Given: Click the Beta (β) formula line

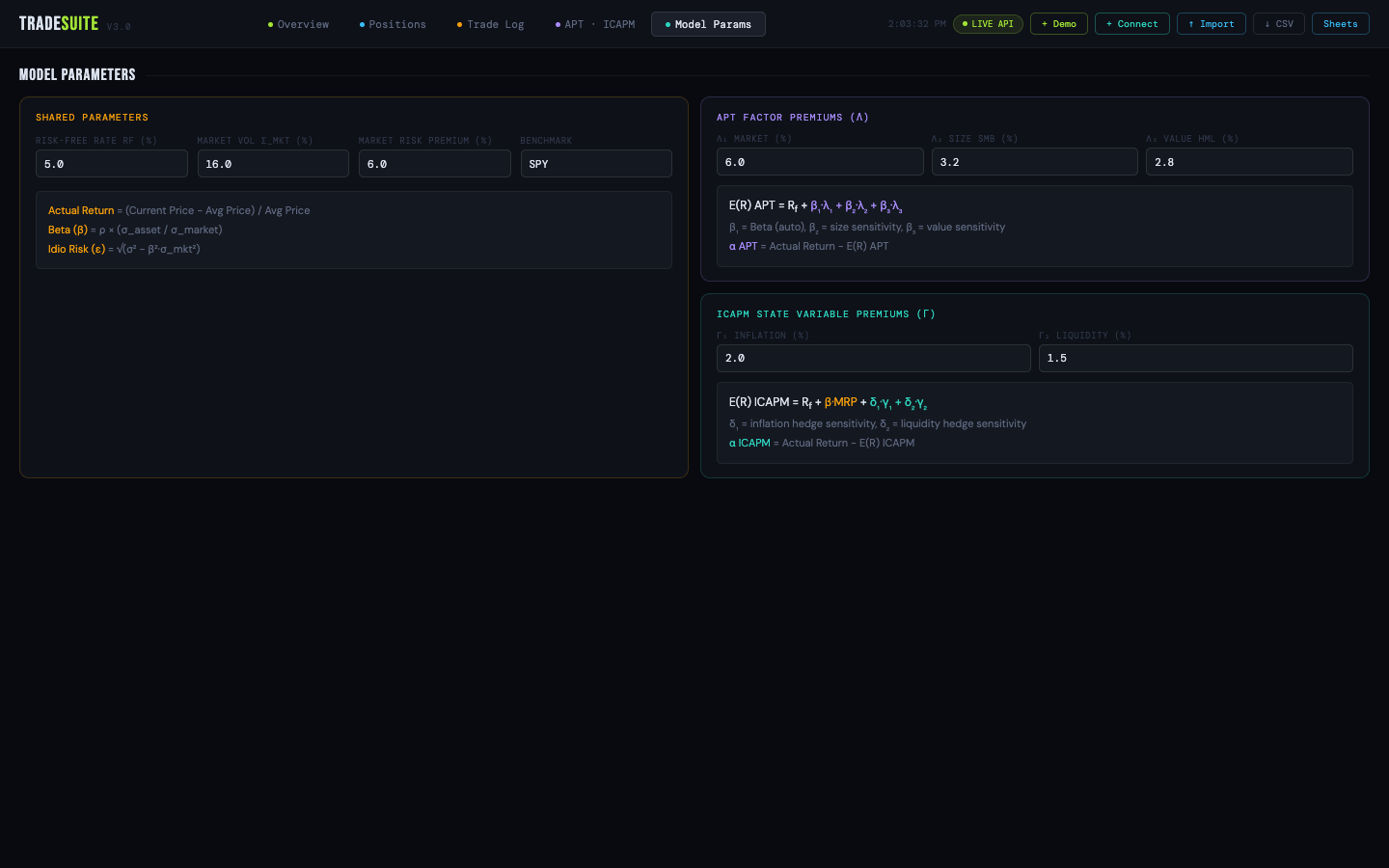Looking at the screenshot, I should pyautogui.click(x=135, y=230).
